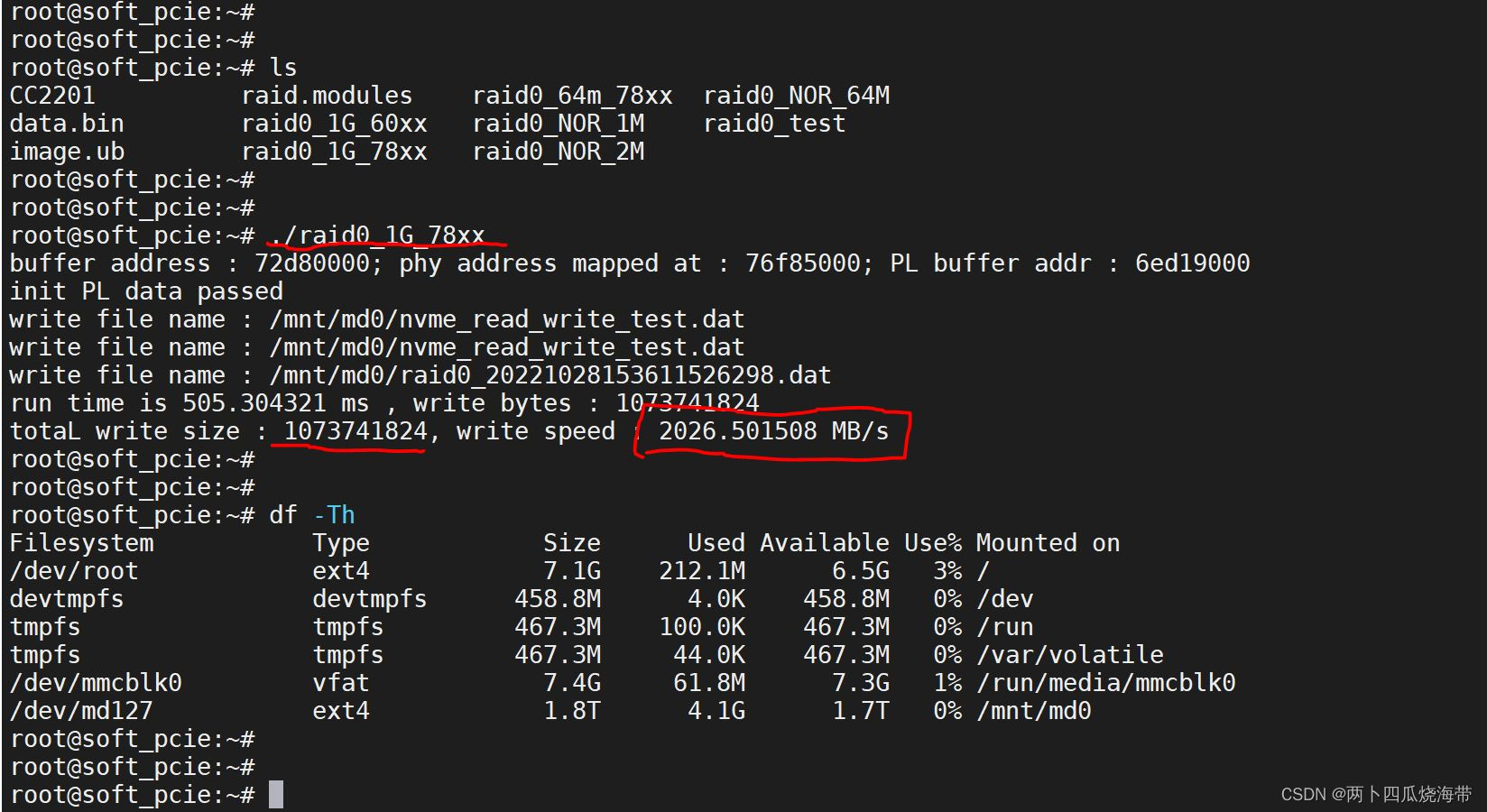This screenshot has height=812, width=1487.
Task: Click the 'init PL data passed' line
Action: tap(146, 291)
